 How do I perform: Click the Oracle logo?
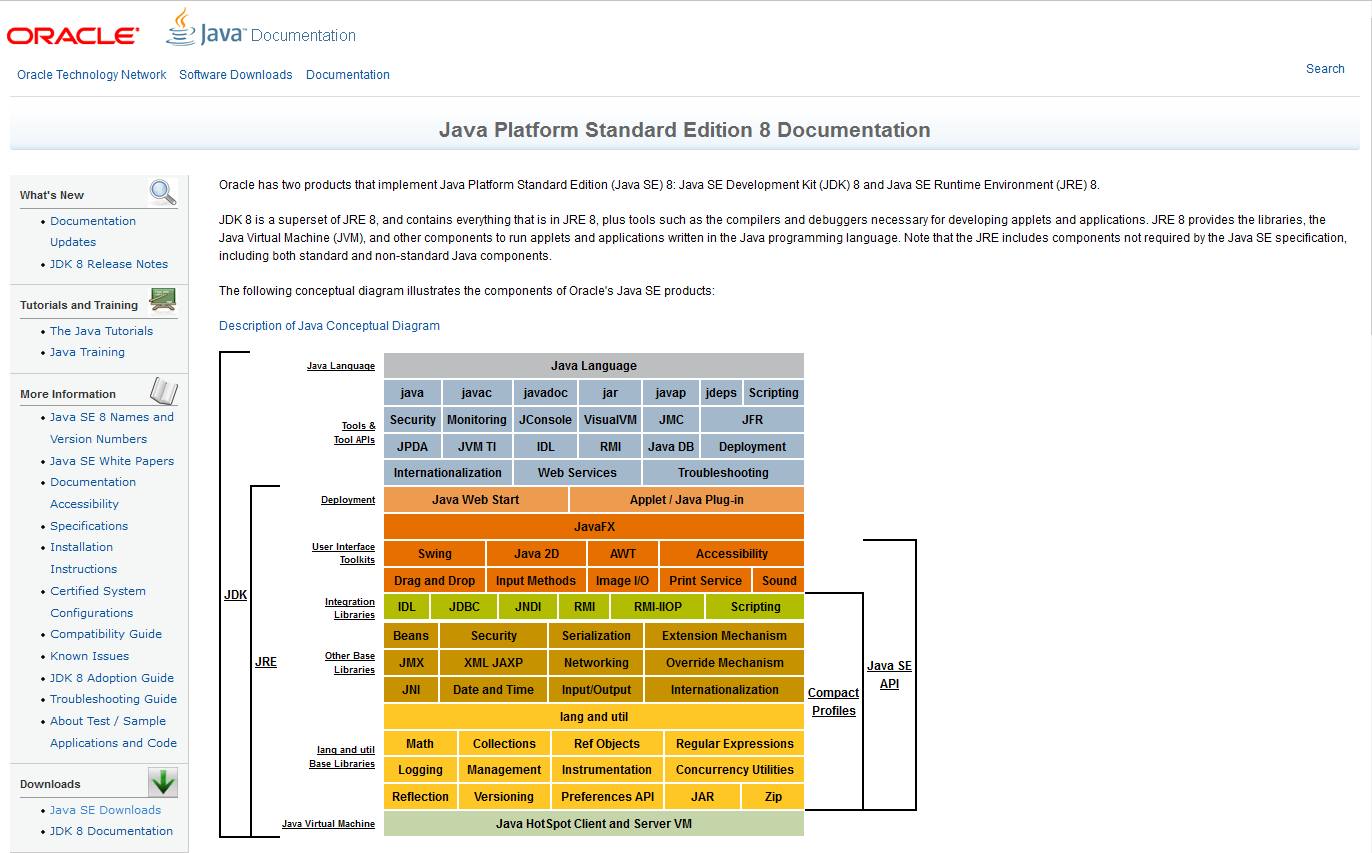pos(73,36)
